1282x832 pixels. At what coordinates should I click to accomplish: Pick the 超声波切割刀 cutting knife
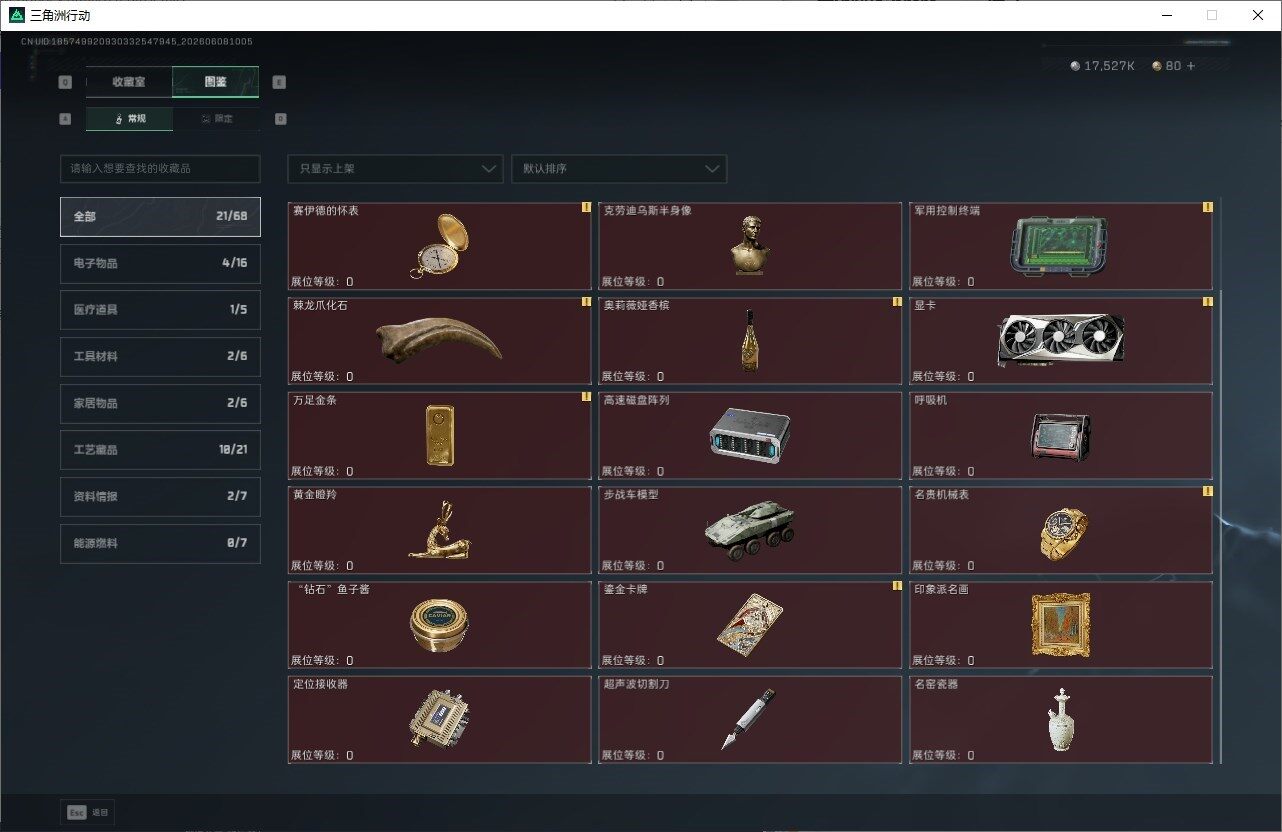pos(750,720)
